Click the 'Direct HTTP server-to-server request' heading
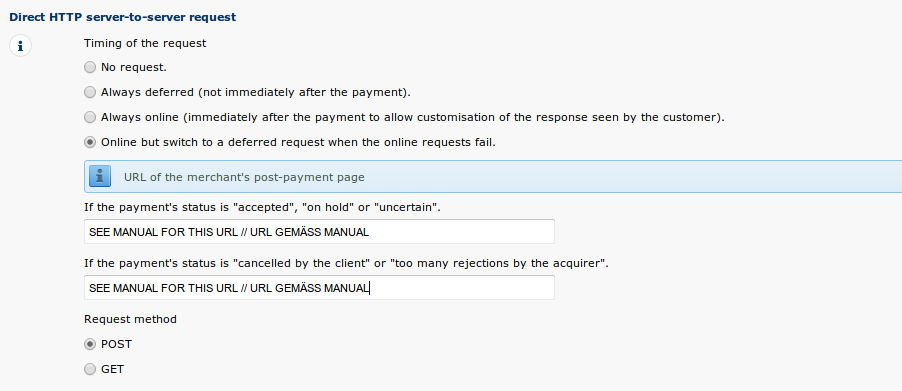Screen dimensions: 902x391 click(123, 17)
